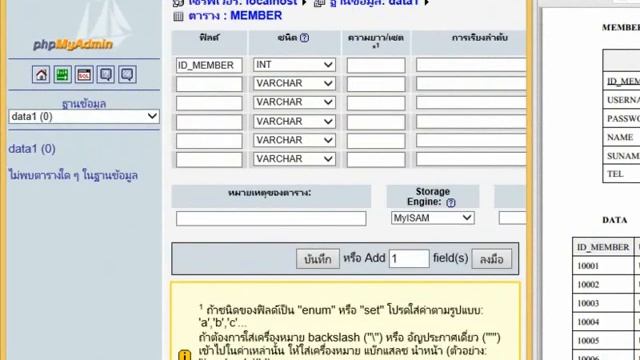640x360 pixels.
Task: Click the ID_MEMBER field name input
Action: (209, 65)
